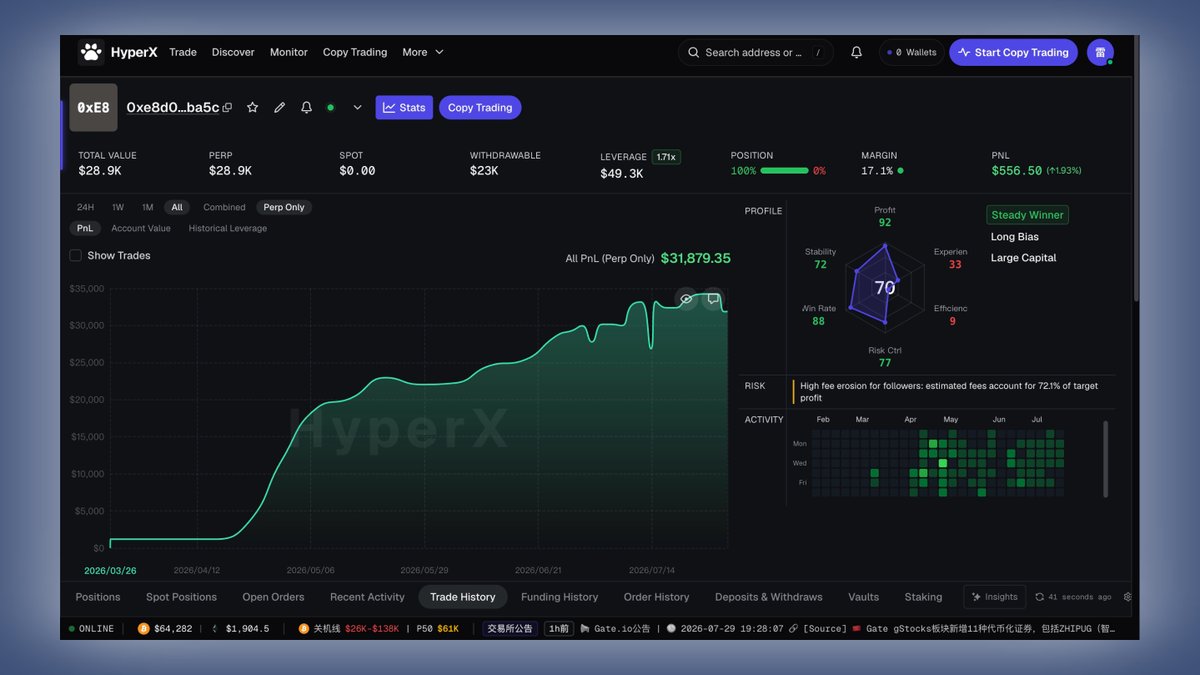Open the user avatar in the top right
Screen dimensions: 1200x675
pos(1100,52)
